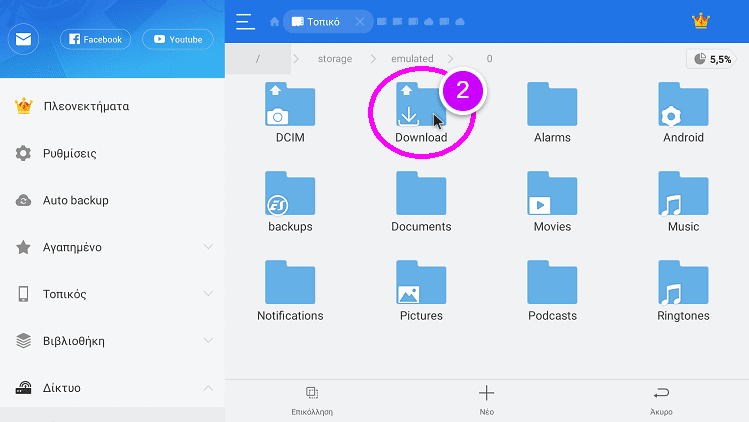Open the backups folder
Viewport: 749px width, 422px height.
(290, 201)
